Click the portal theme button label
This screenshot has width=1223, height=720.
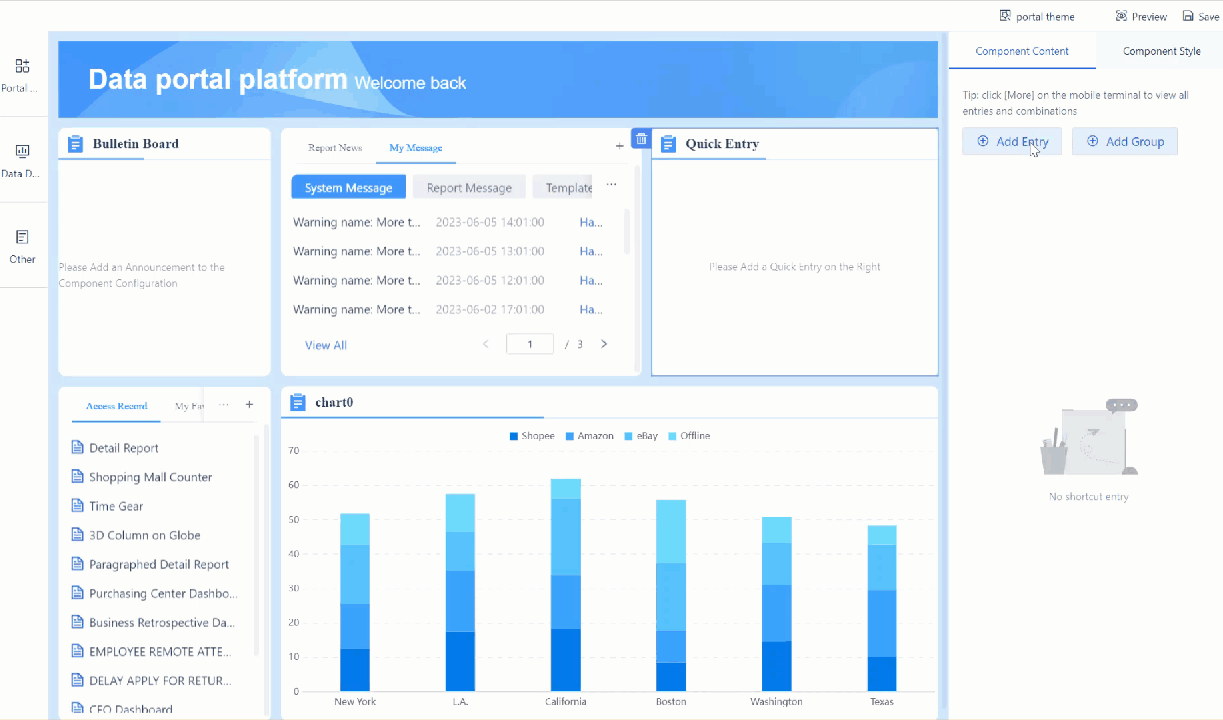pyautogui.click(x=1045, y=17)
